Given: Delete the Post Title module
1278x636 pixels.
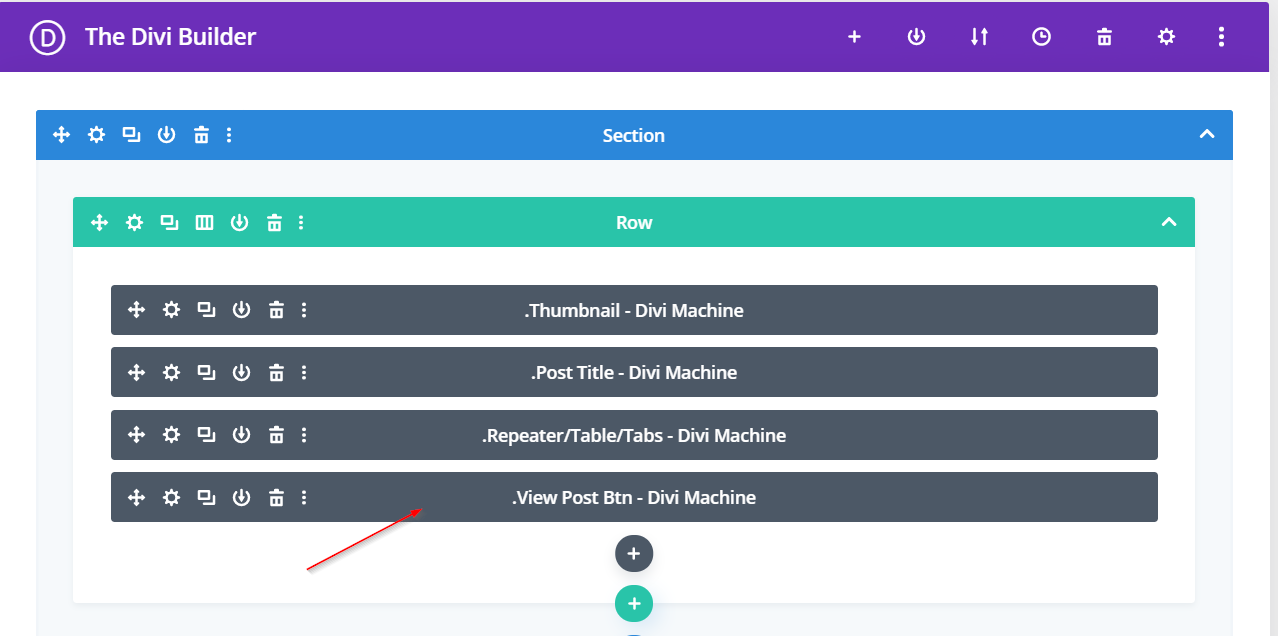Looking at the screenshot, I should 276,372.
